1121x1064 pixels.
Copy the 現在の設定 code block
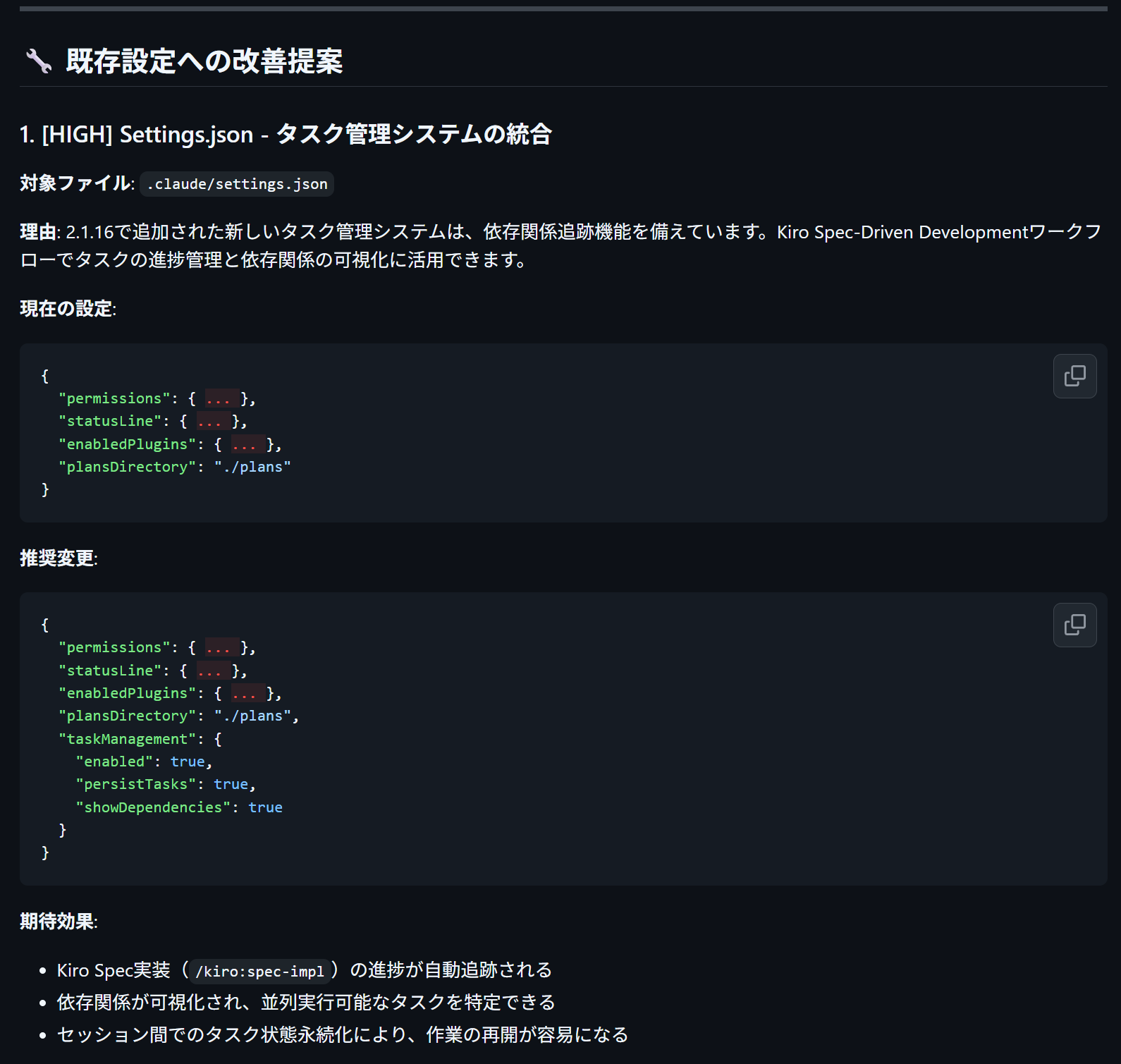(x=1074, y=376)
